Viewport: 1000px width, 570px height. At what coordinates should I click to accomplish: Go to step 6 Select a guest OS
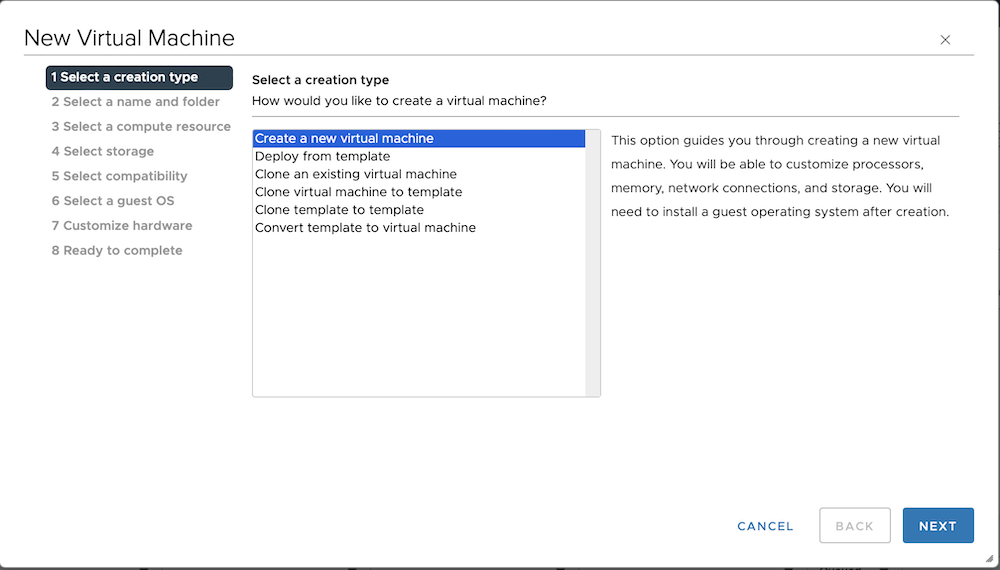[x=113, y=201]
